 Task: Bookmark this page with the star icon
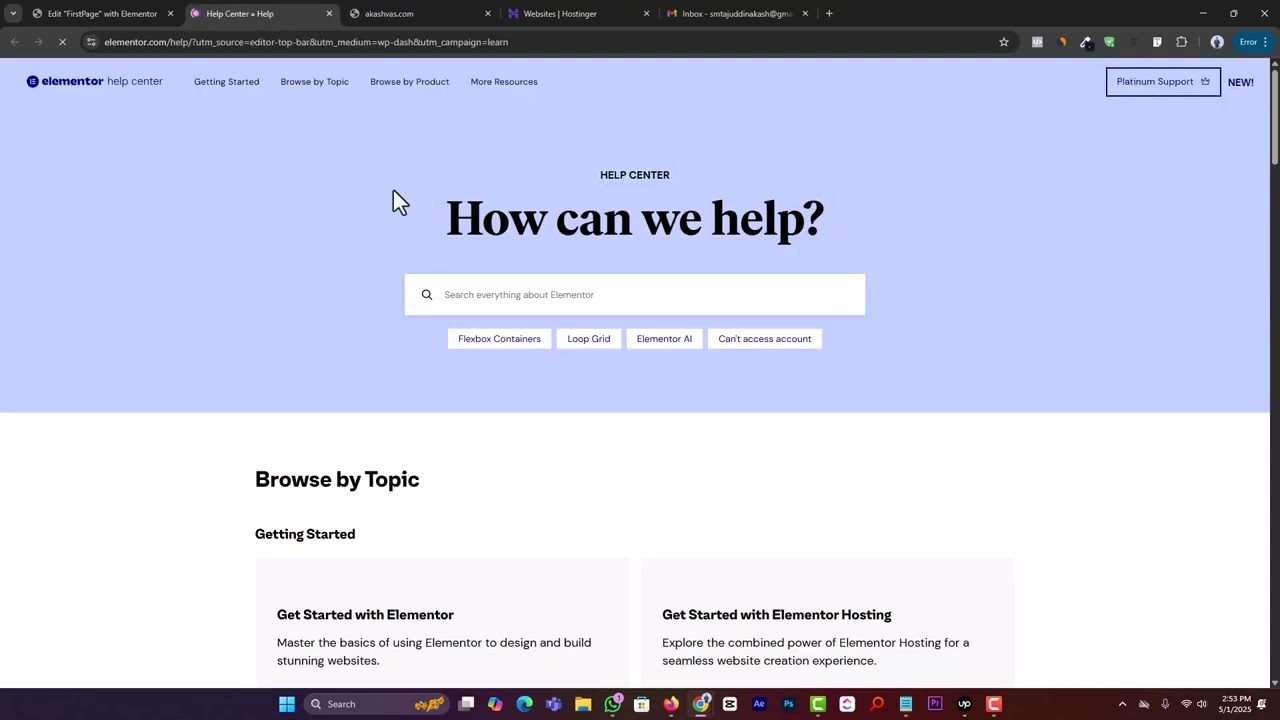click(1004, 42)
